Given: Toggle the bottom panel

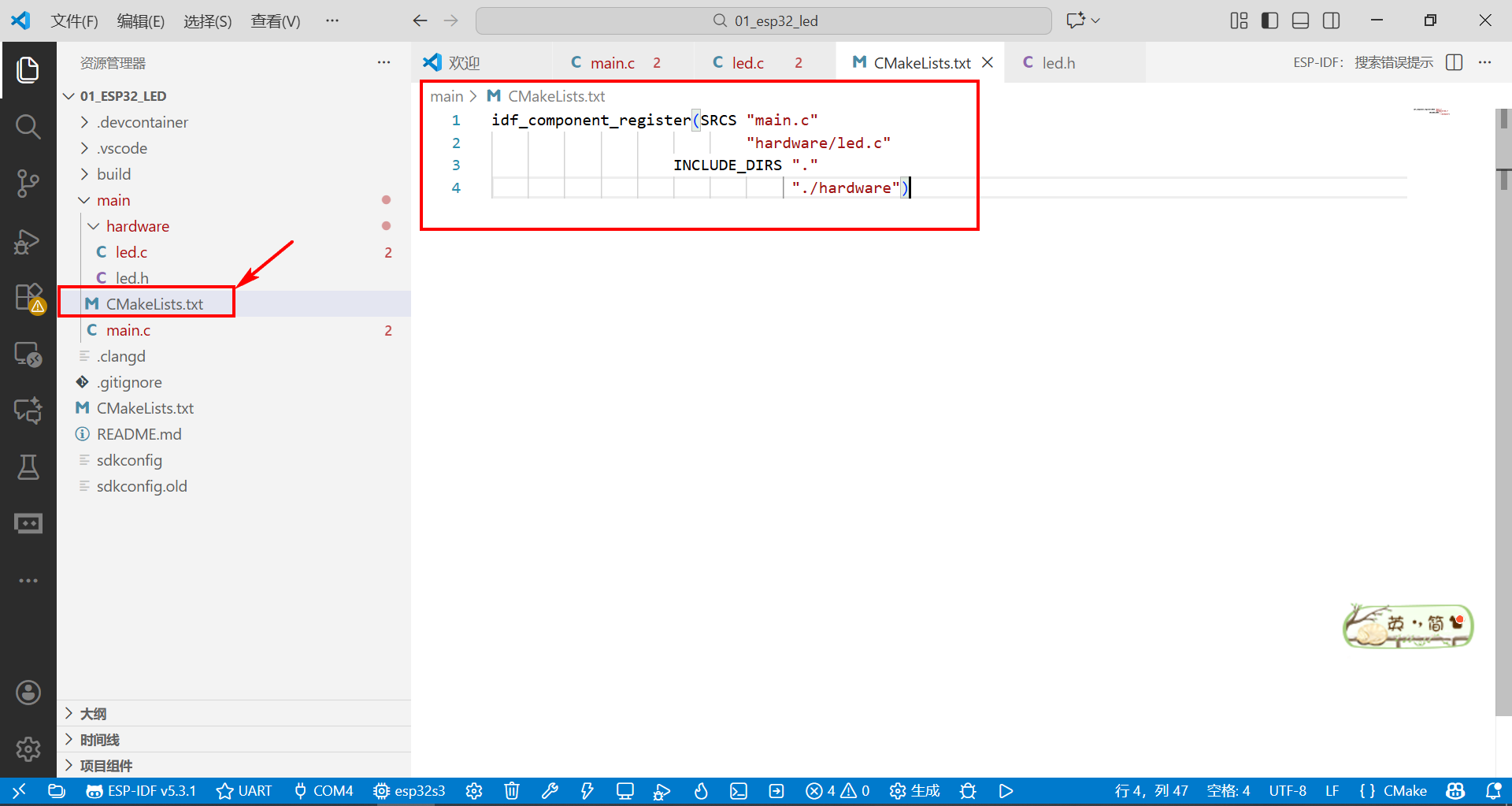Looking at the screenshot, I should [1300, 20].
